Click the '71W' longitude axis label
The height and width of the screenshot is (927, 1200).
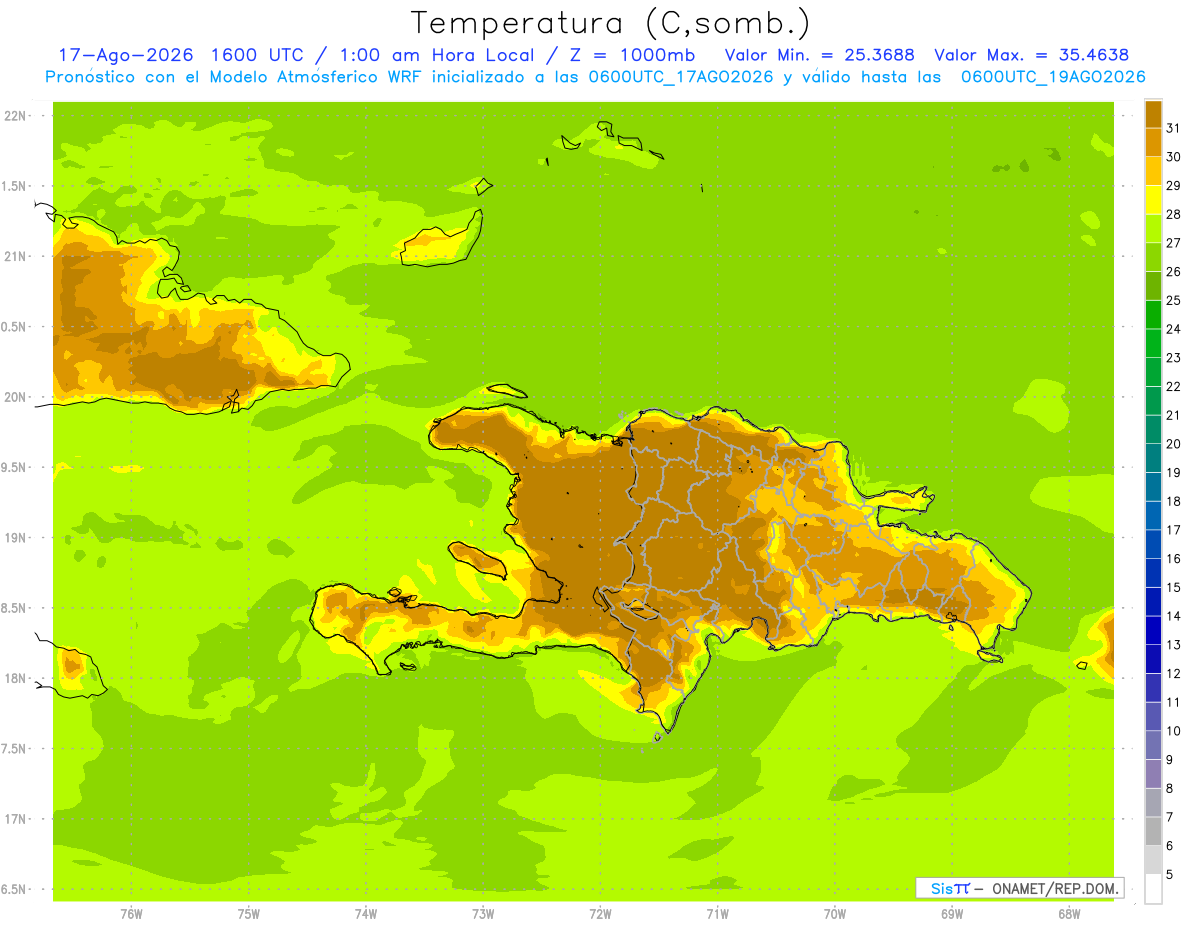click(x=717, y=914)
